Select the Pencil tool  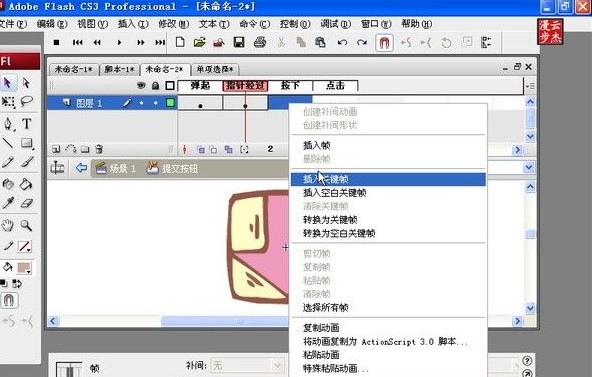coord(8,162)
